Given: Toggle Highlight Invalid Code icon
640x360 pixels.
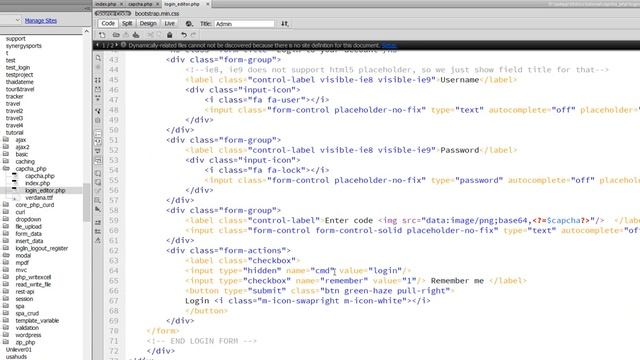Looking at the screenshot, I should [98, 142].
